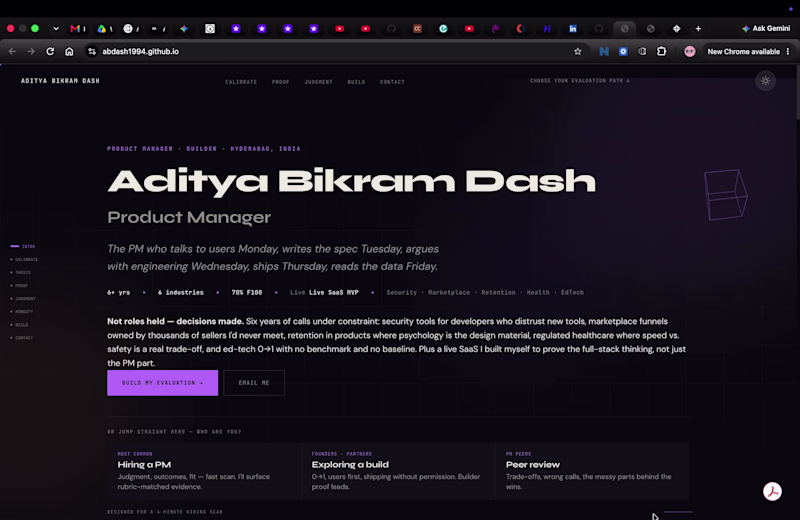
Task: Jump to Thesis in the side section nav
Action: tap(21, 273)
